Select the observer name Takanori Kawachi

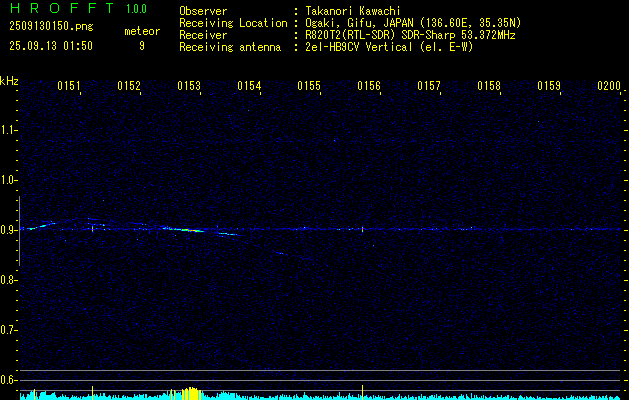point(352,11)
